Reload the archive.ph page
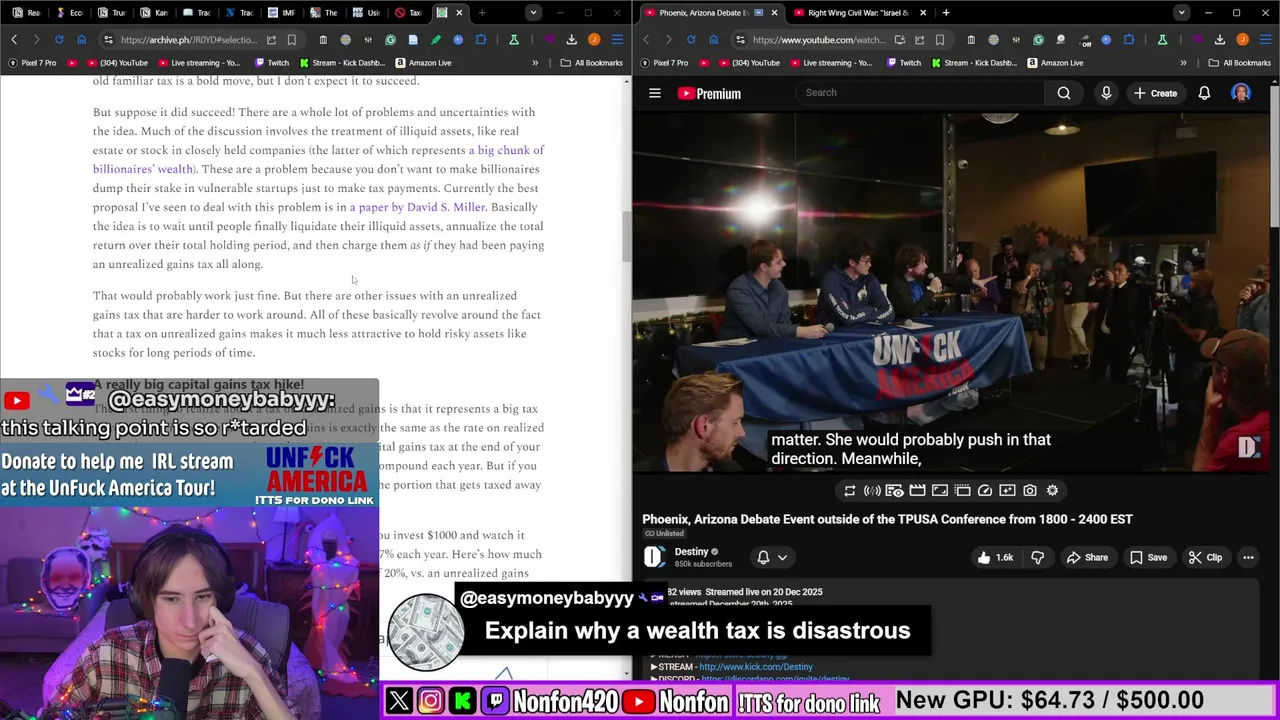Viewport: 1280px width, 720px height. tap(59, 40)
